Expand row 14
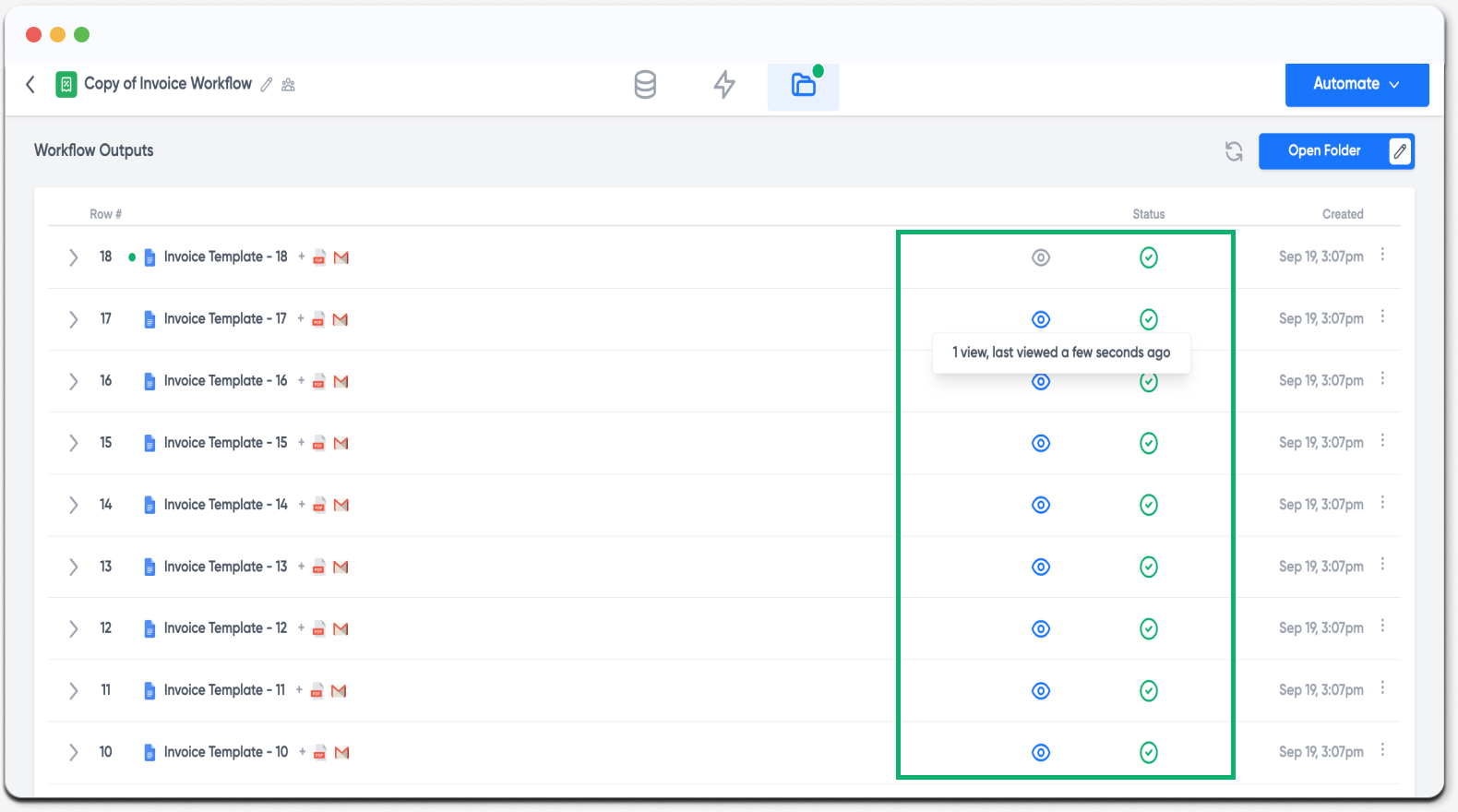Screen dimensions: 1458x812 [x=73, y=505]
